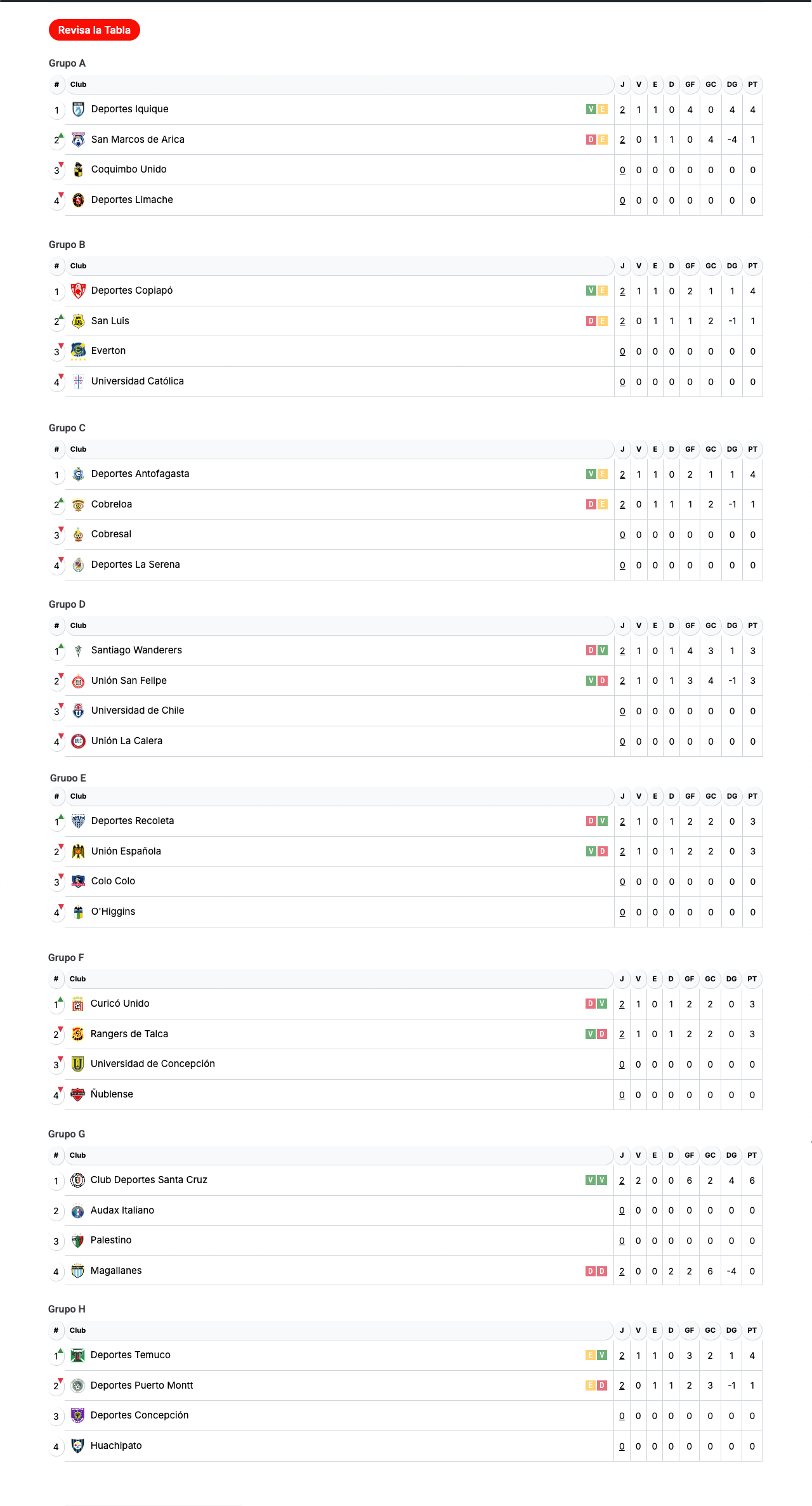
Task: Click the red D badge for San Luis
Action: click(591, 321)
